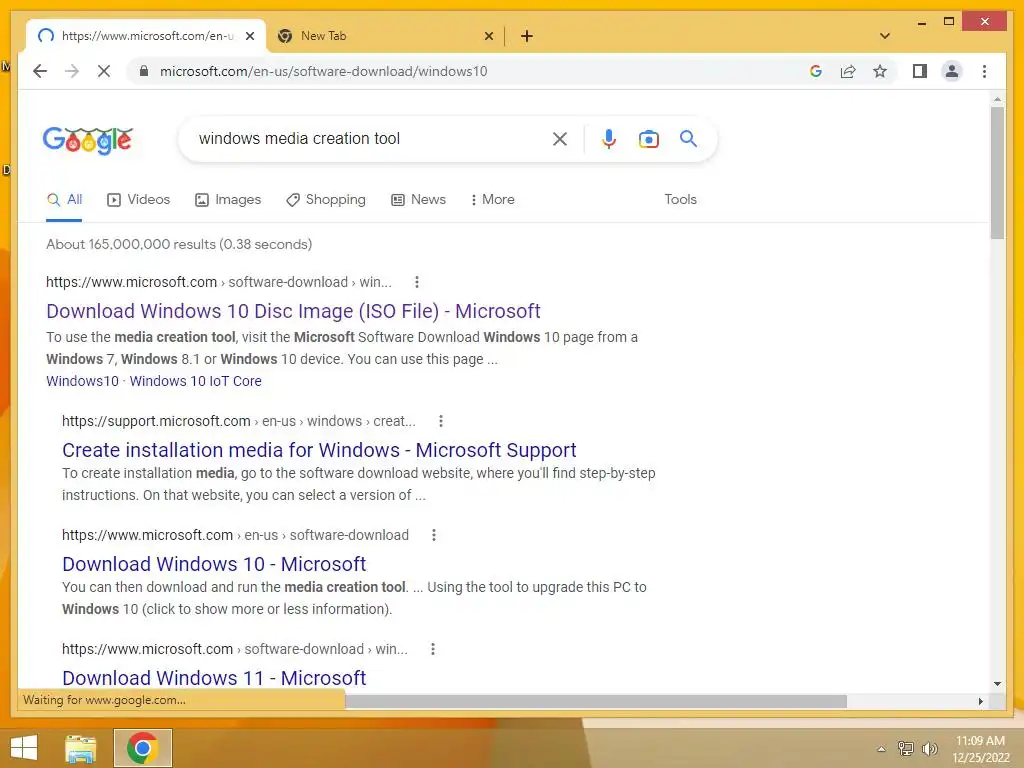
Task: Open Download Windows 10 Disc Image link
Action: 293,311
